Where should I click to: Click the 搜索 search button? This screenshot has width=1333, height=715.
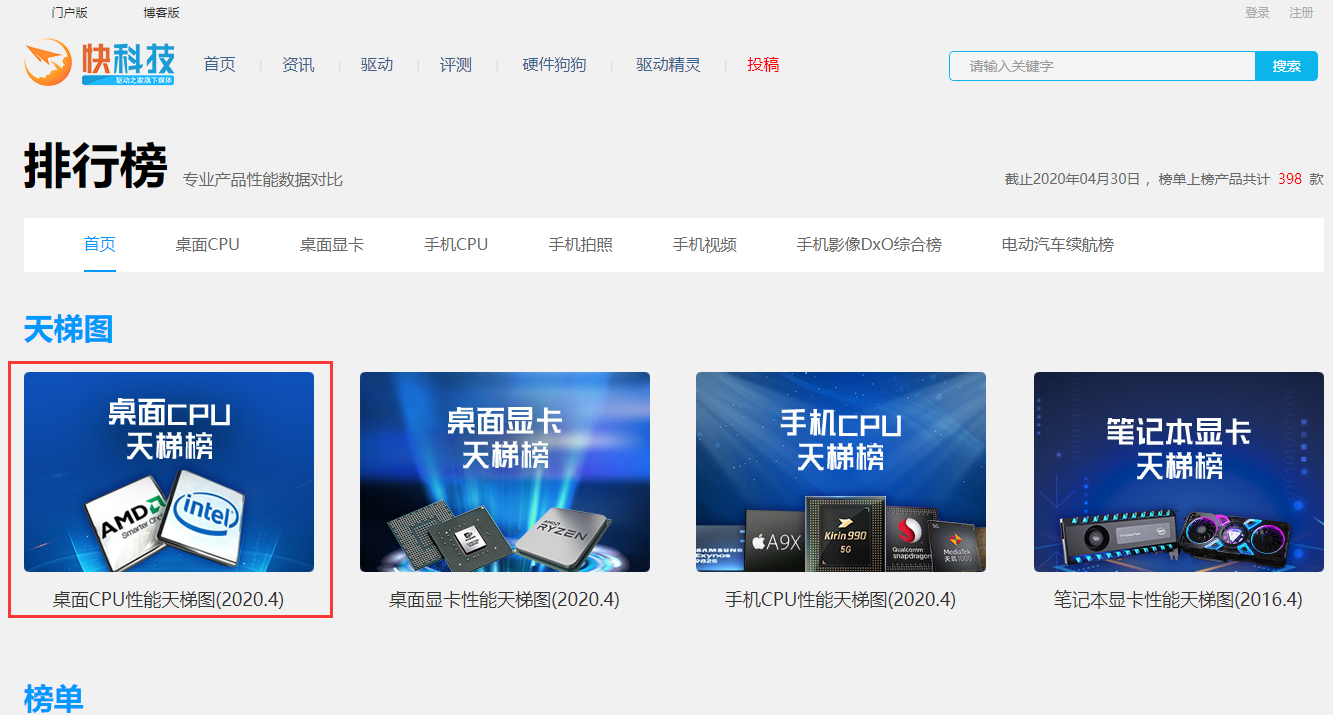[x=1286, y=66]
